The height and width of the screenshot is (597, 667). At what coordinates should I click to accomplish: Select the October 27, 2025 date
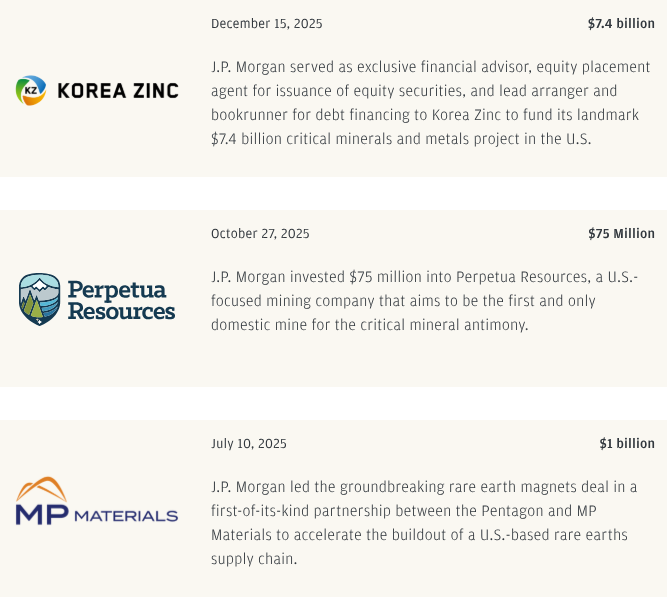[260, 234]
